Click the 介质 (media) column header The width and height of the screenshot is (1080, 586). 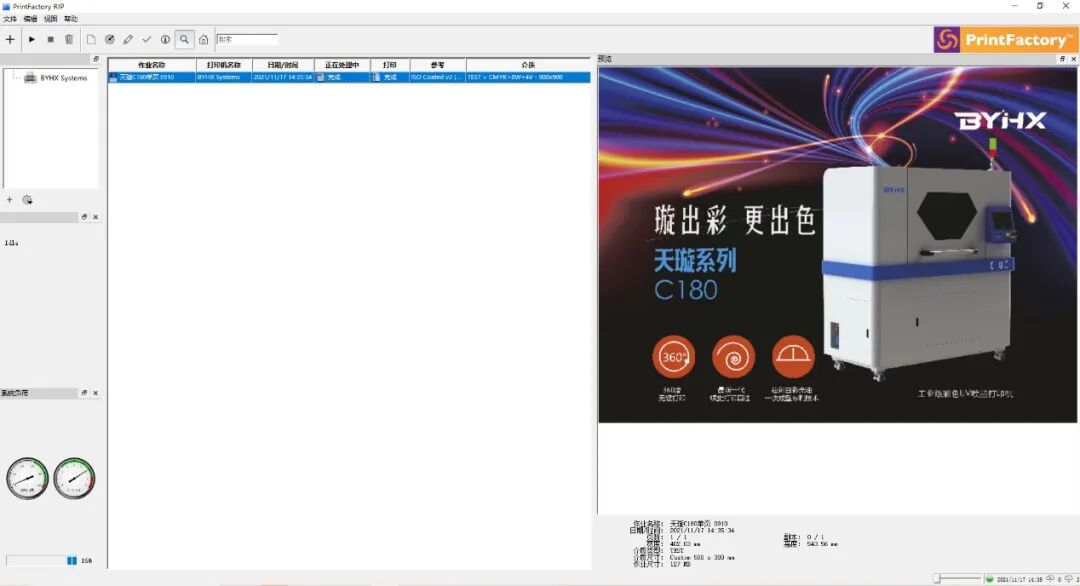528,65
